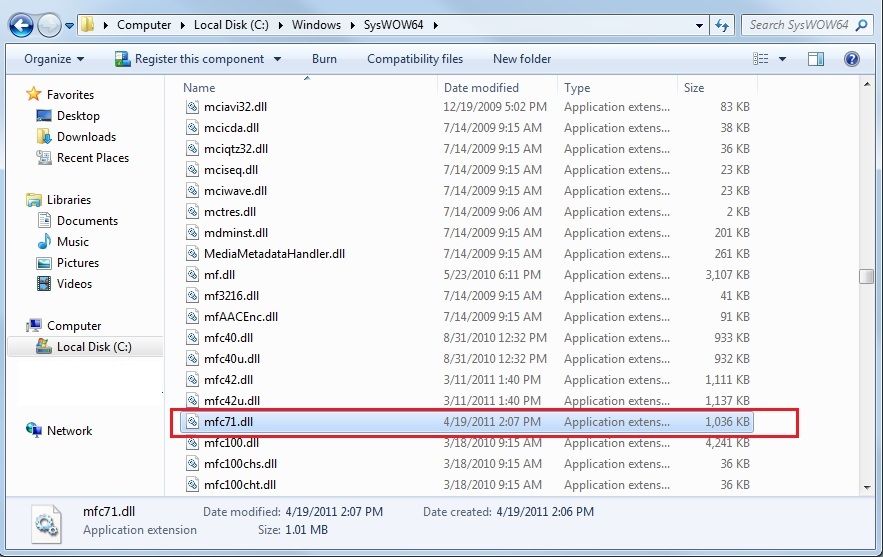Open the Register this component dropdown arrow

(x=277, y=59)
